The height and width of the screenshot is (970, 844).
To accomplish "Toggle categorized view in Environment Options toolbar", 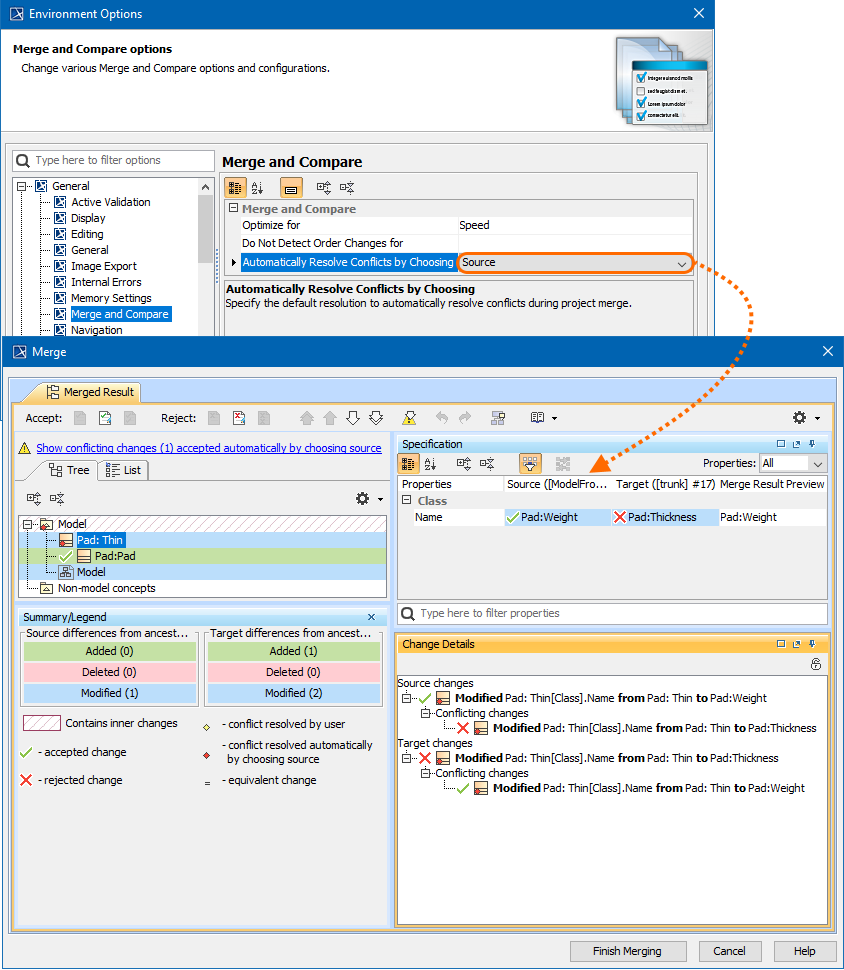I will coord(235,187).
